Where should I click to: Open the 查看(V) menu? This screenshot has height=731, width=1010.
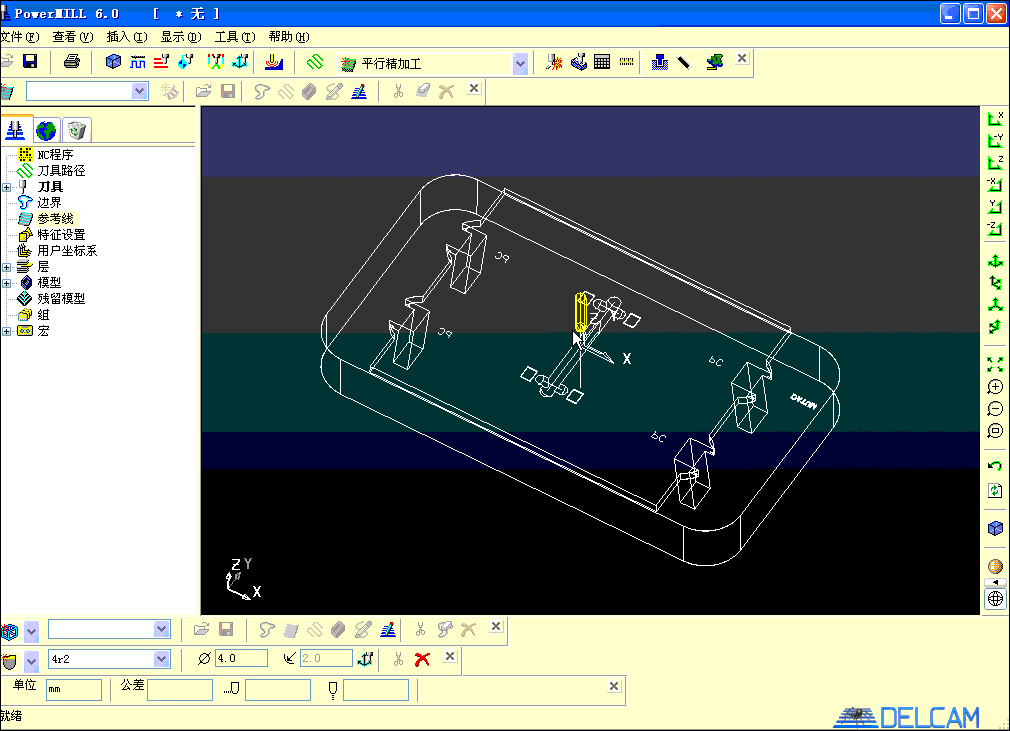point(73,37)
